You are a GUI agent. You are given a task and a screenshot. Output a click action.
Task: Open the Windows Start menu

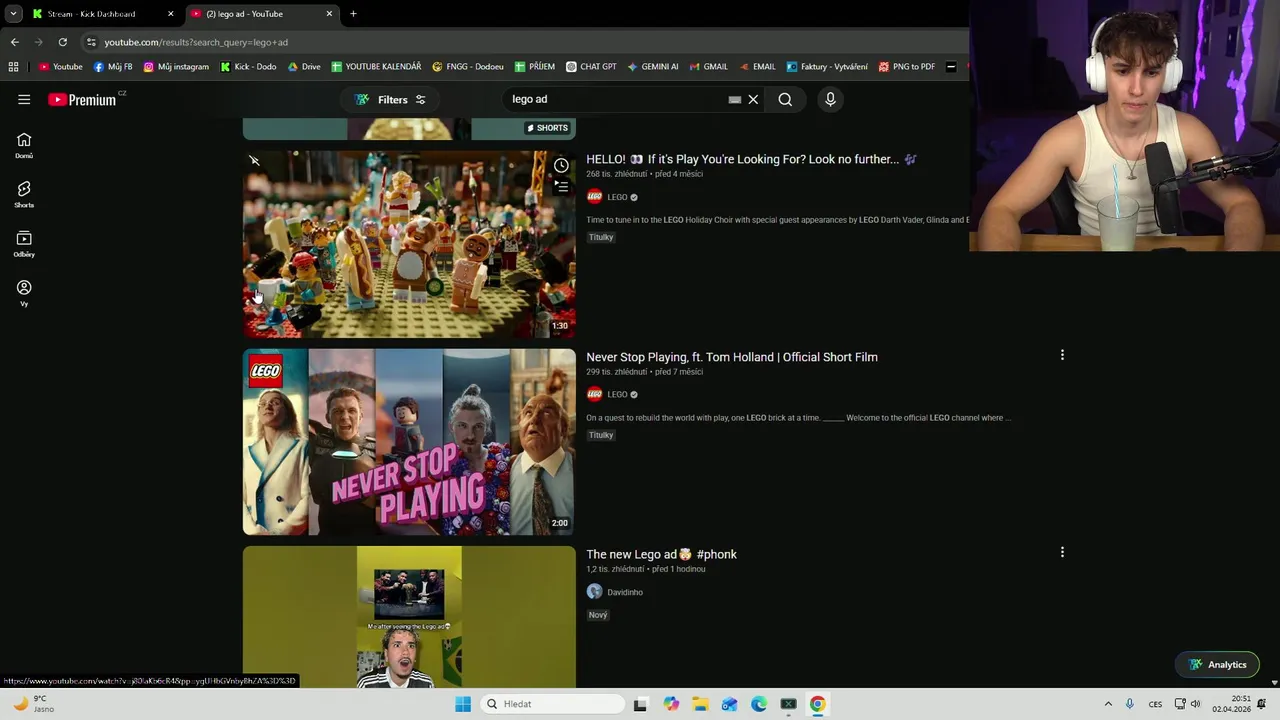[463, 704]
